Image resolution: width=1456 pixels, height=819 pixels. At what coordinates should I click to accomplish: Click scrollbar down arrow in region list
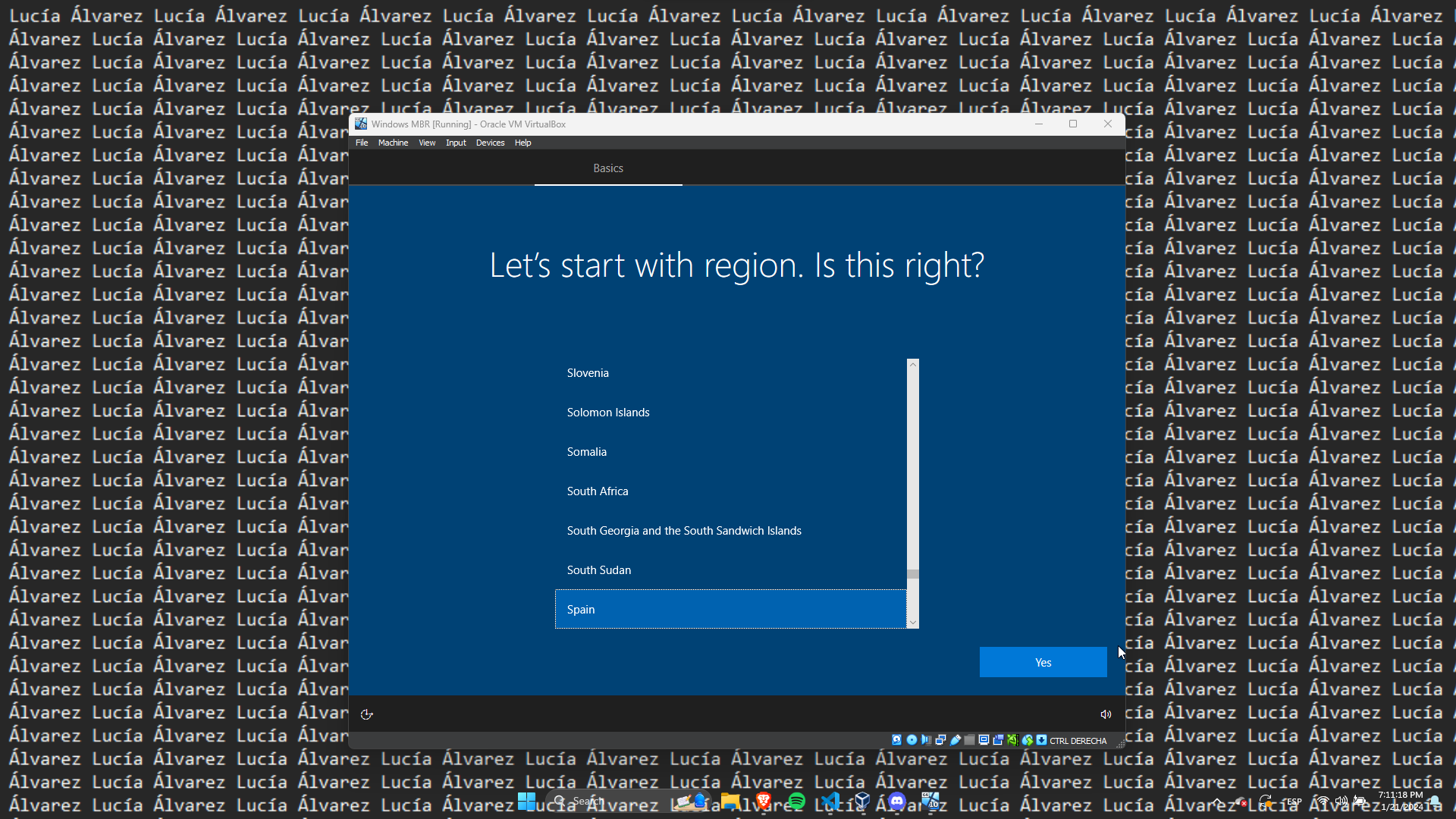point(913,623)
